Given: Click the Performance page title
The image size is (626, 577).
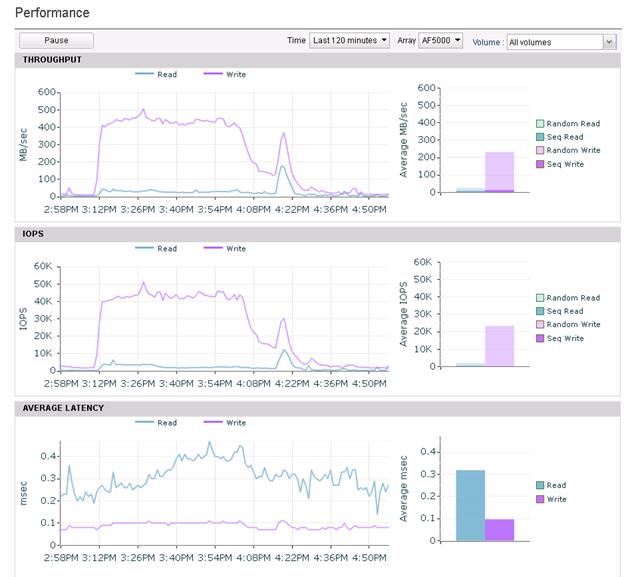Looking at the screenshot, I should coord(52,13).
